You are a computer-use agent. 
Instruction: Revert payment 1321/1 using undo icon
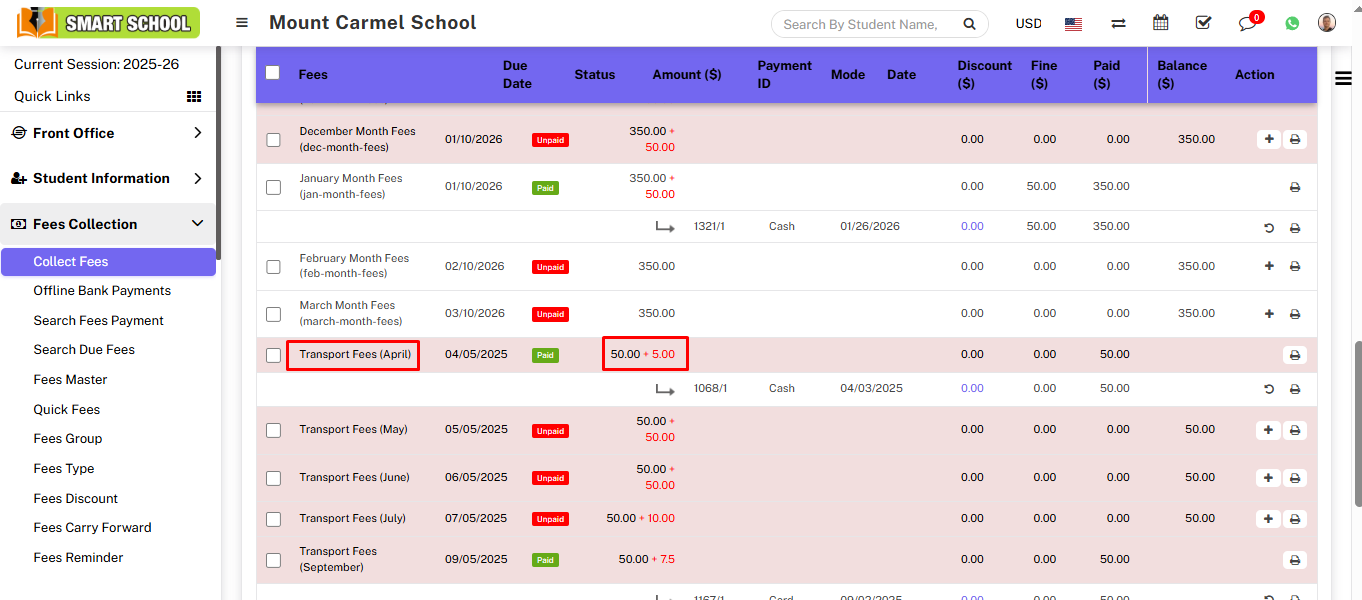pos(1269,228)
